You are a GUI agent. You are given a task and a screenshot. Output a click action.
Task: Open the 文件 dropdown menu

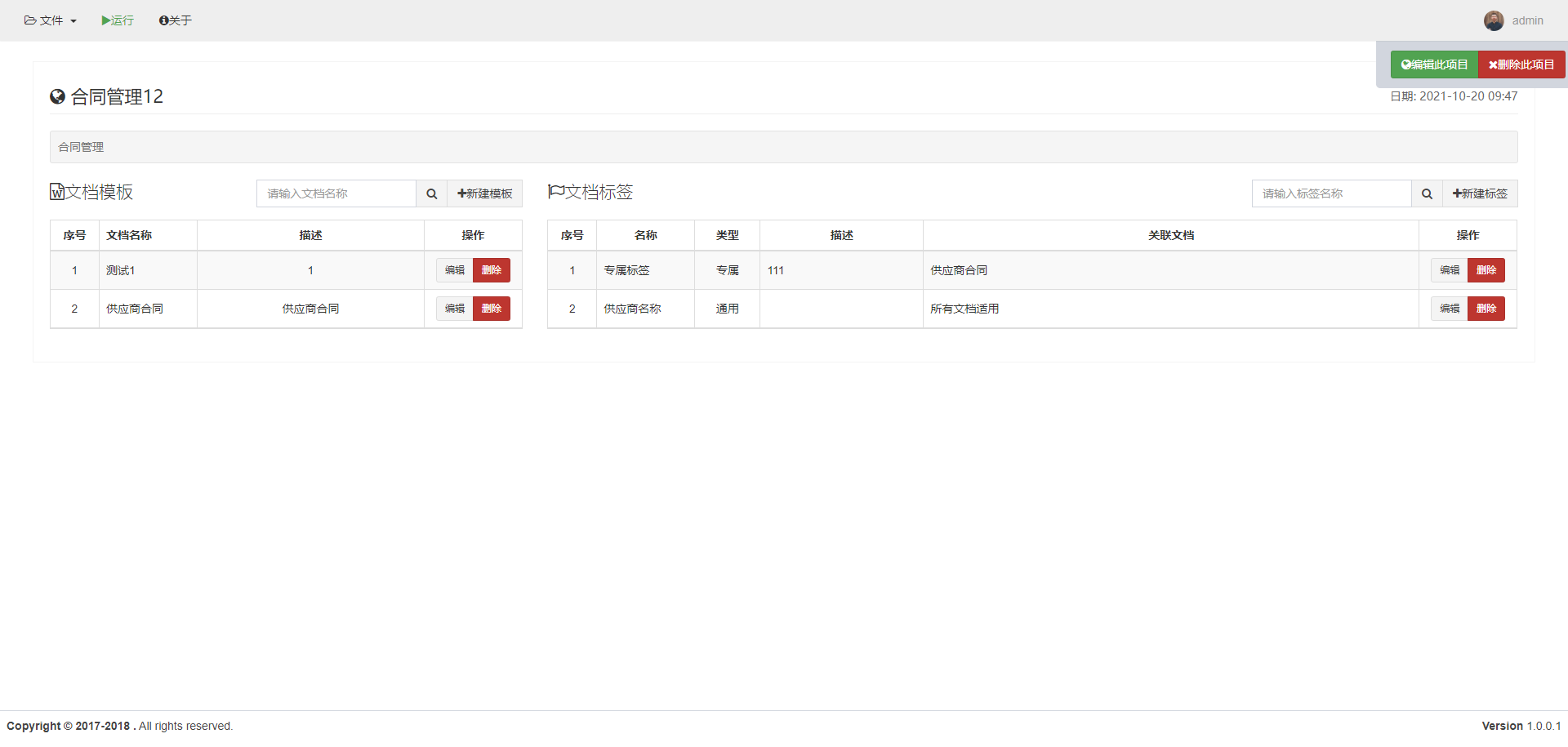50,20
